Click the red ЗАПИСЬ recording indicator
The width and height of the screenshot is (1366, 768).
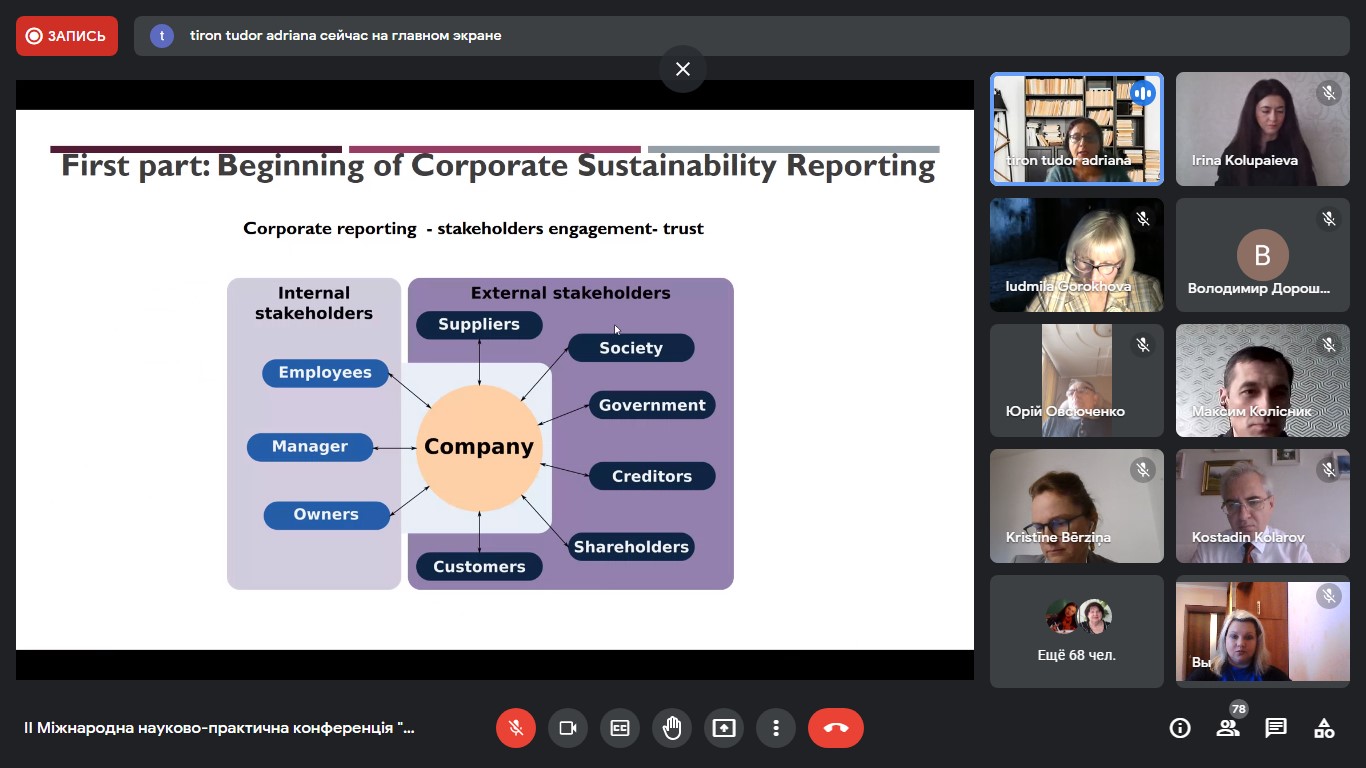67,36
